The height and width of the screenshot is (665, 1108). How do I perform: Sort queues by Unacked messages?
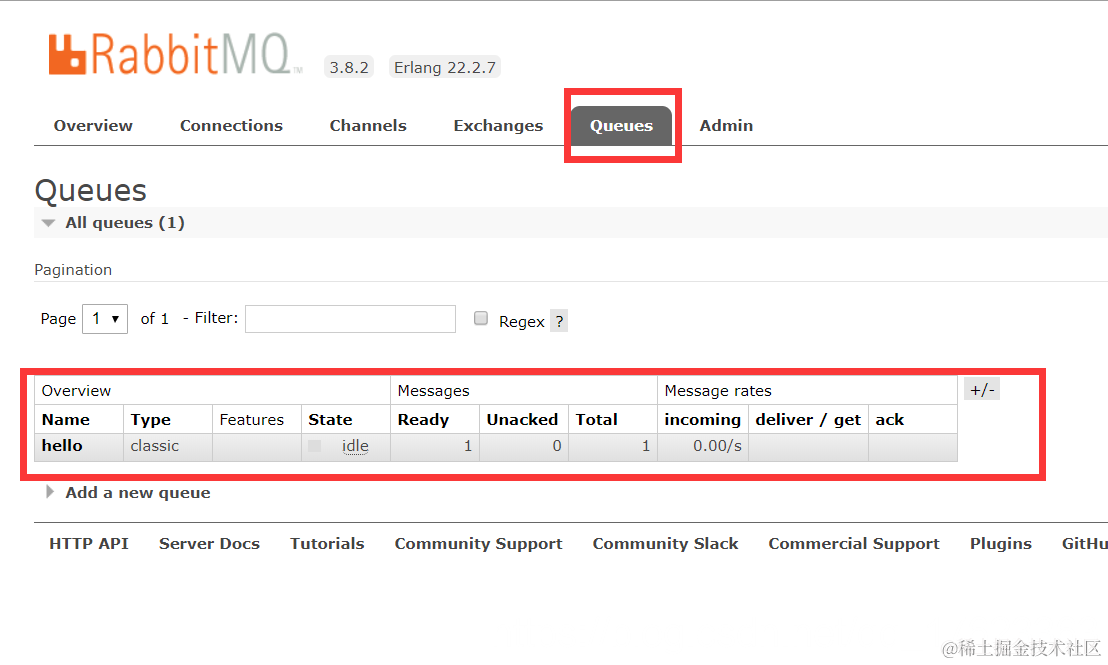522,420
